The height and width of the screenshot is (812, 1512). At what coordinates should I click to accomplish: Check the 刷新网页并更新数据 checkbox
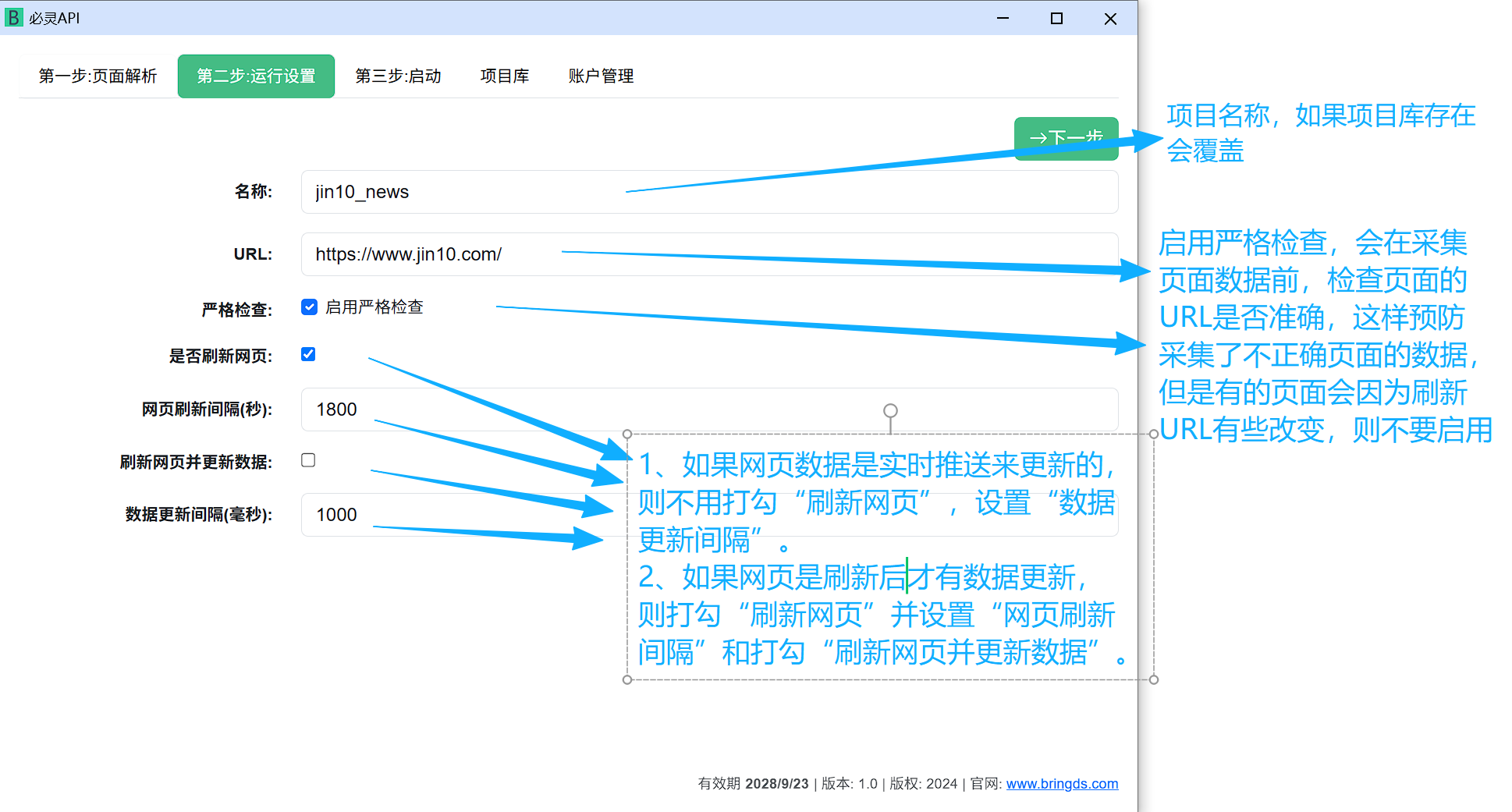[x=309, y=460]
